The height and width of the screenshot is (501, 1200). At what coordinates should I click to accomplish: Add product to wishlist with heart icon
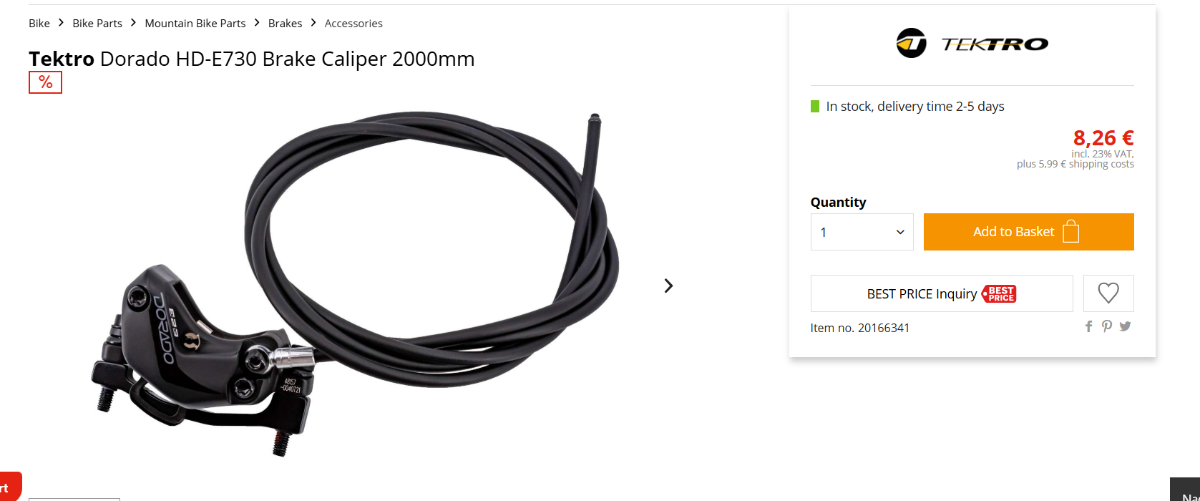(1108, 293)
